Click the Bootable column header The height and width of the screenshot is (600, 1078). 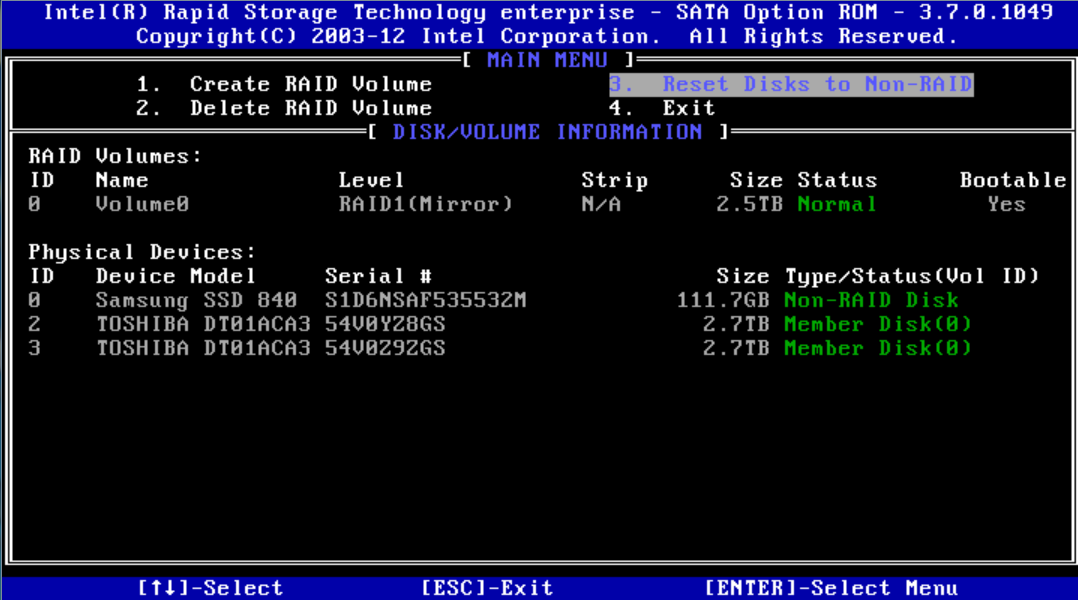click(x=1013, y=180)
